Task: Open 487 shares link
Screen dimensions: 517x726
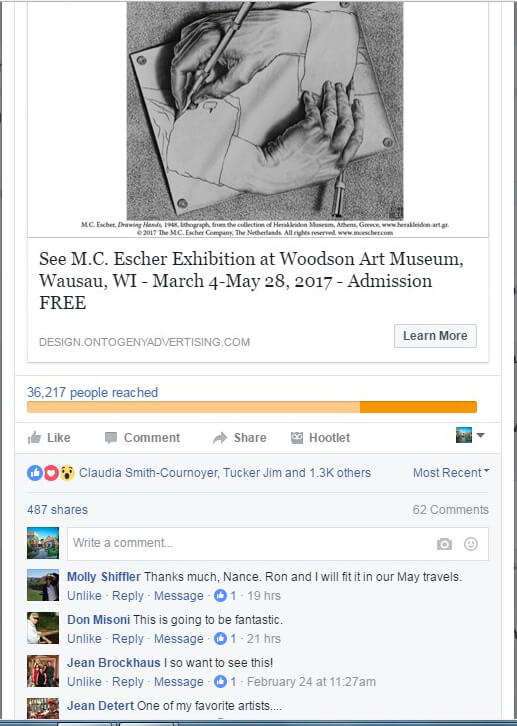Action: point(57,510)
